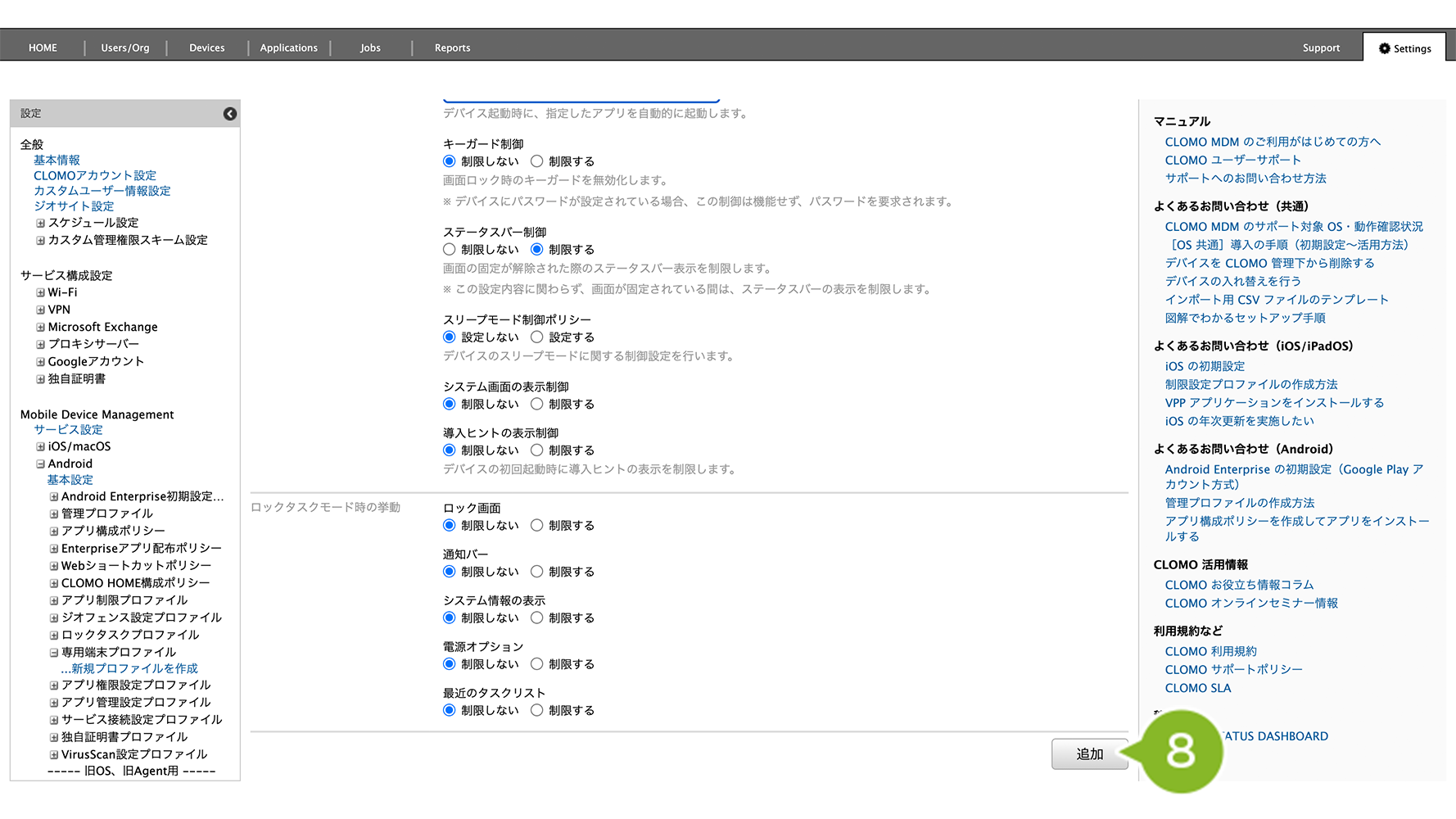Select 制限する for キーガード制御

coord(537,161)
